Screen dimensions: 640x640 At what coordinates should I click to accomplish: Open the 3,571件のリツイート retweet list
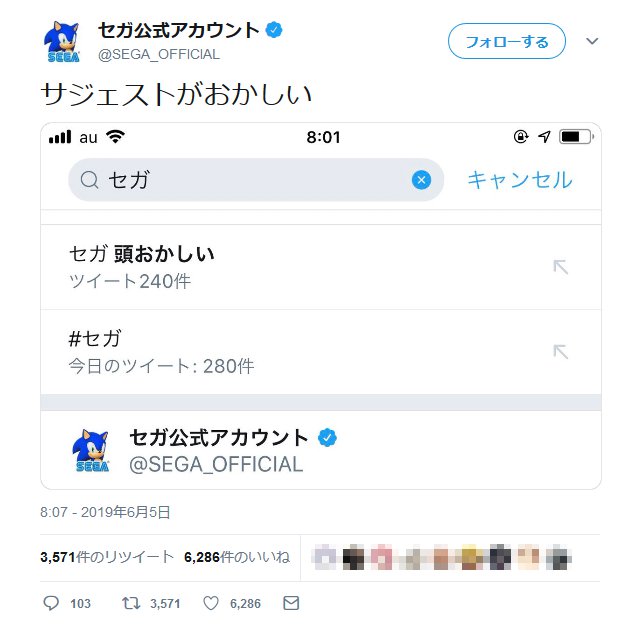[107, 557]
